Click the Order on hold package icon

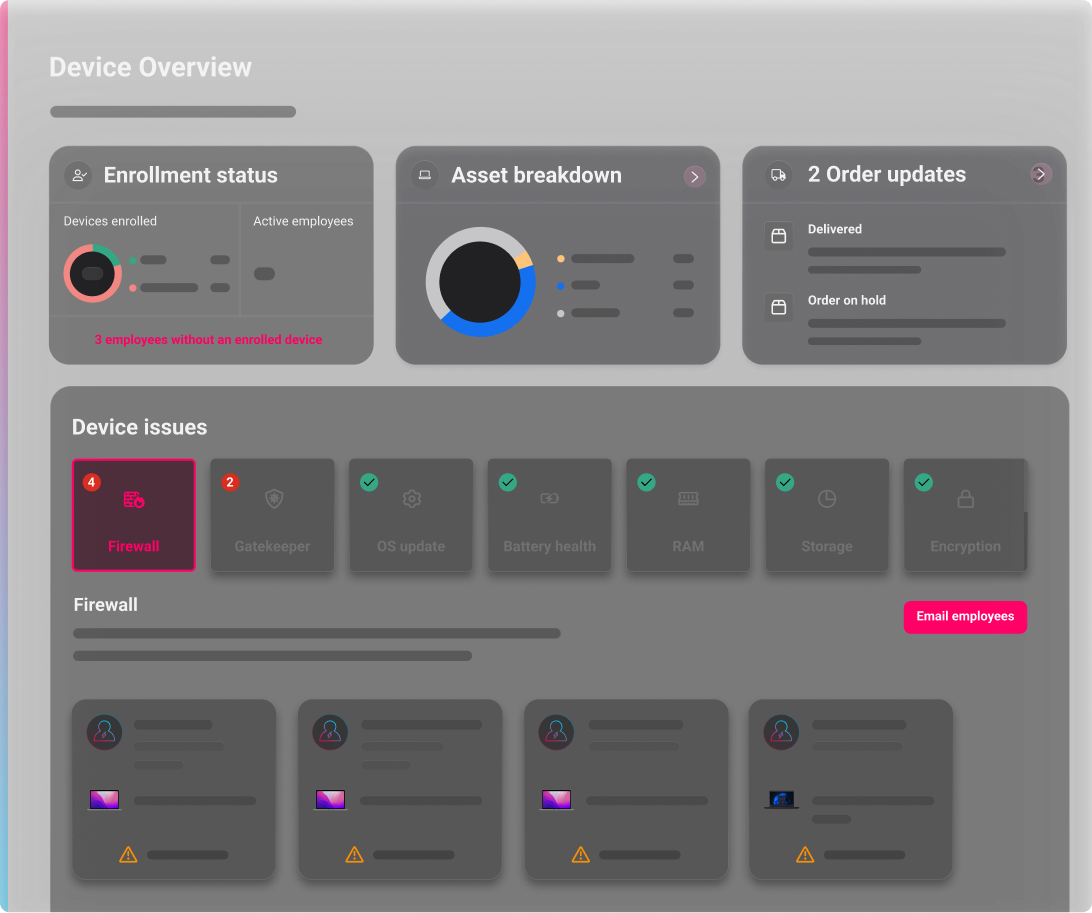779,306
